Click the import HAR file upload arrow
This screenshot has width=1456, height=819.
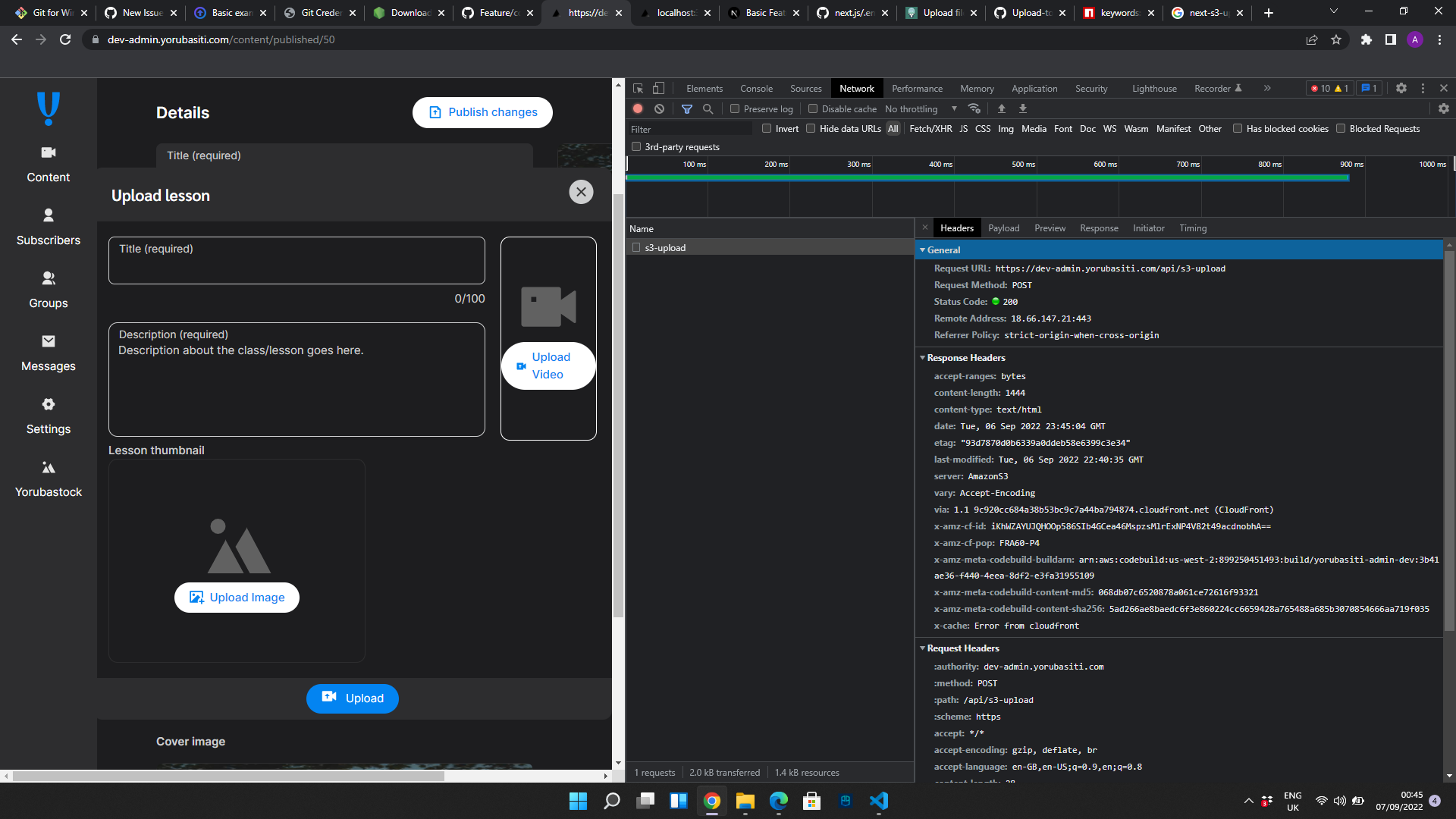pyautogui.click(x=1001, y=108)
